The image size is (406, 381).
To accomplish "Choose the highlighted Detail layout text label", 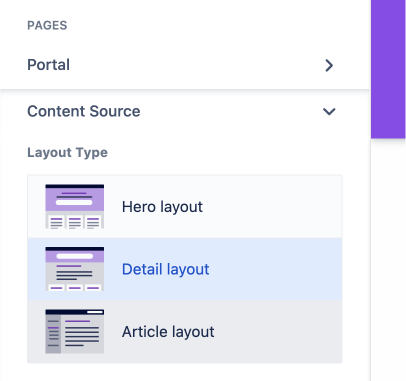I will point(166,269).
